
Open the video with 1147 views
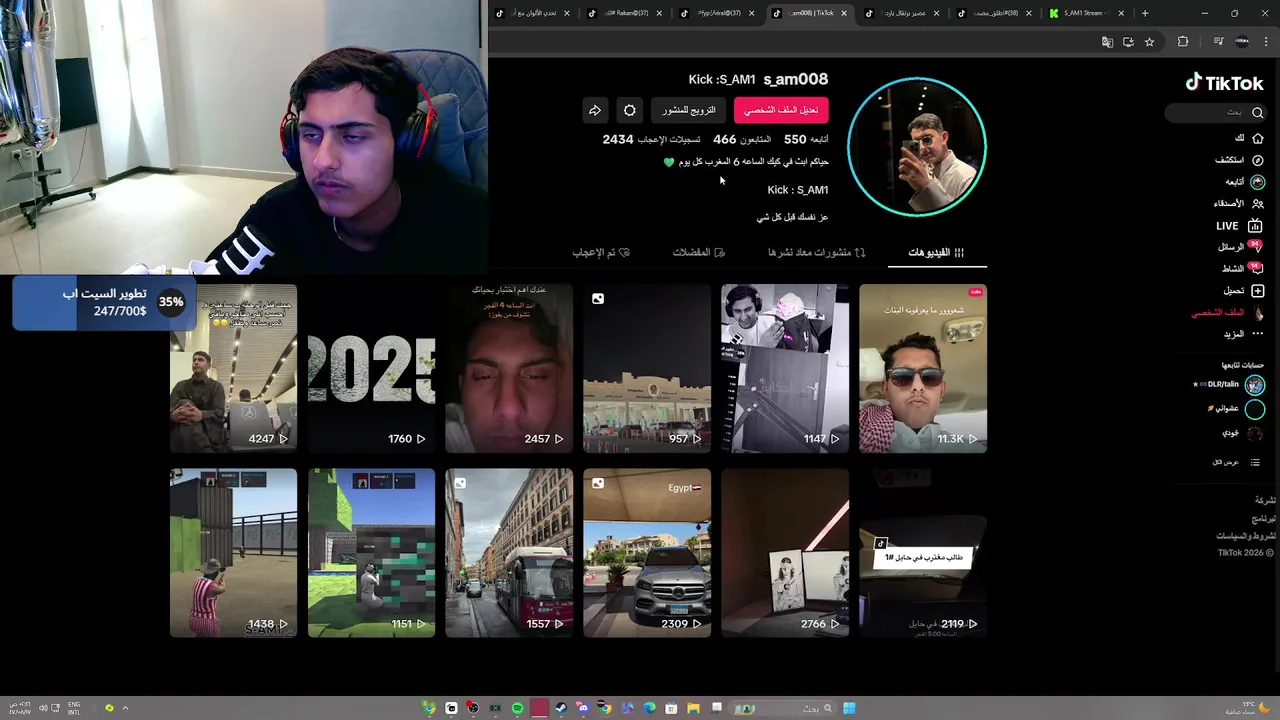[x=785, y=368]
